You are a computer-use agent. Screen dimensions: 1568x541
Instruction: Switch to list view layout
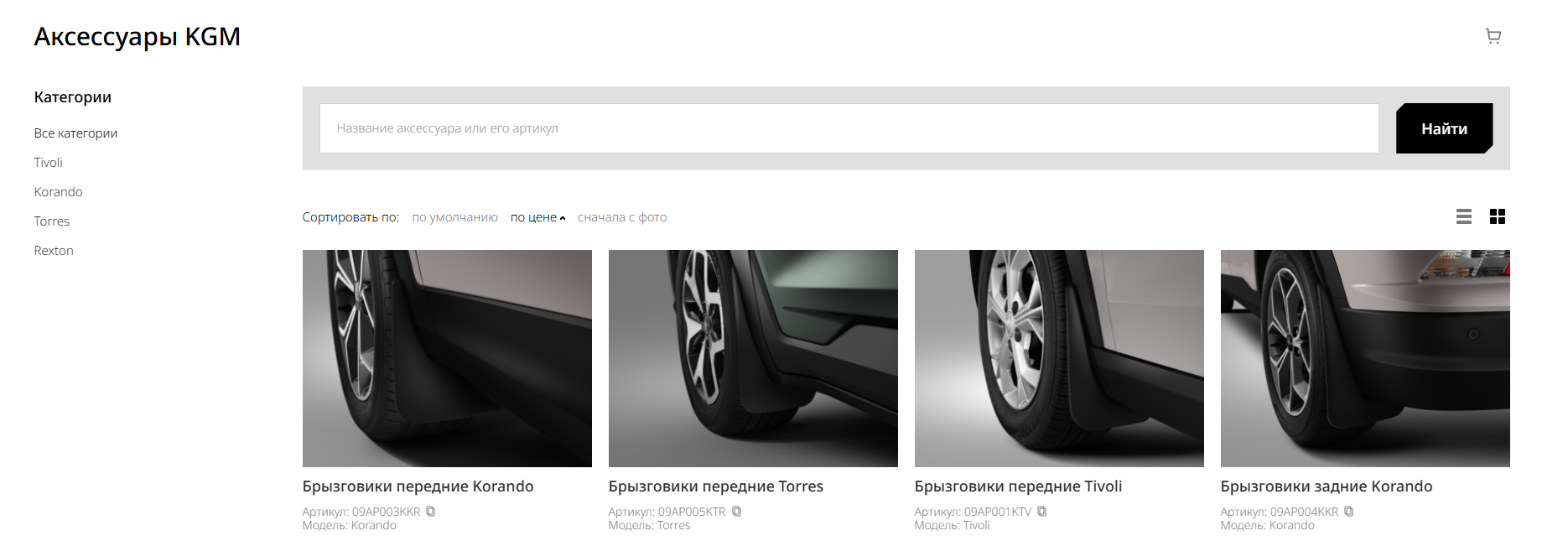click(x=1463, y=217)
